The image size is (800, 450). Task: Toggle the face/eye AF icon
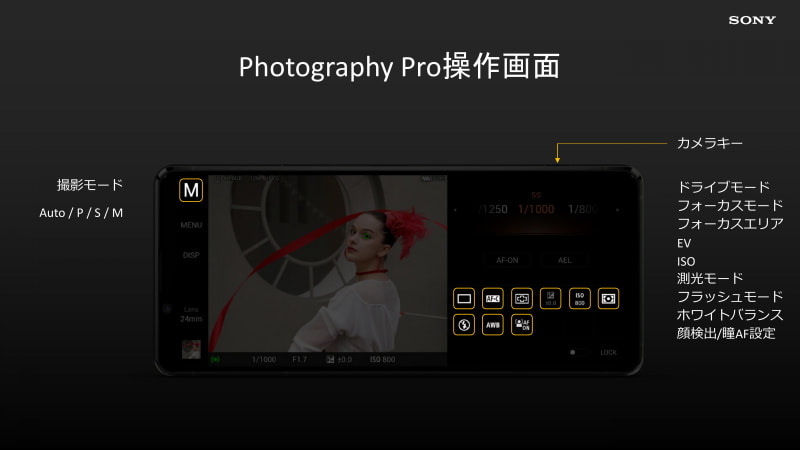click(x=521, y=325)
